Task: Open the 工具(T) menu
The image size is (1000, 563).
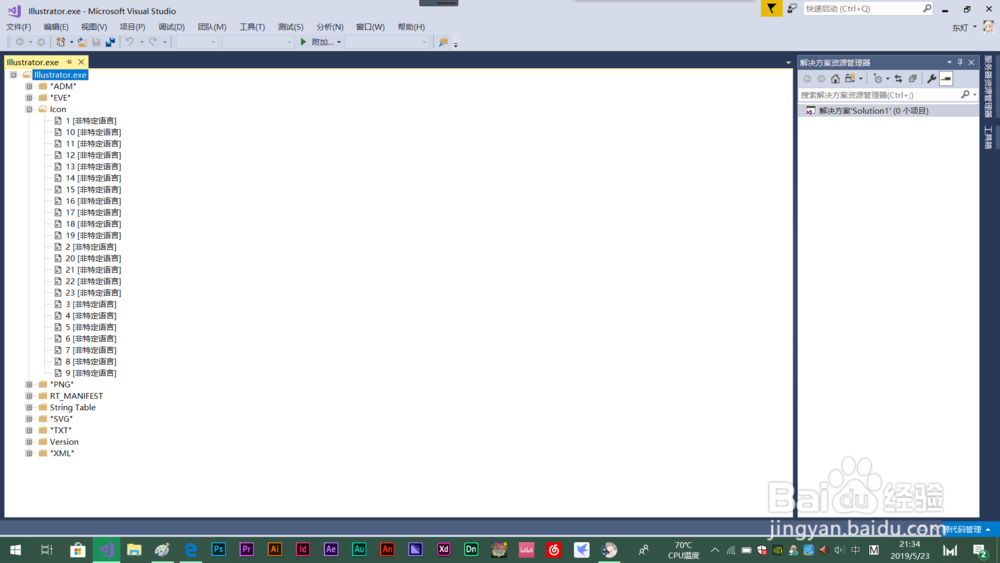Action: tap(252, 27)
